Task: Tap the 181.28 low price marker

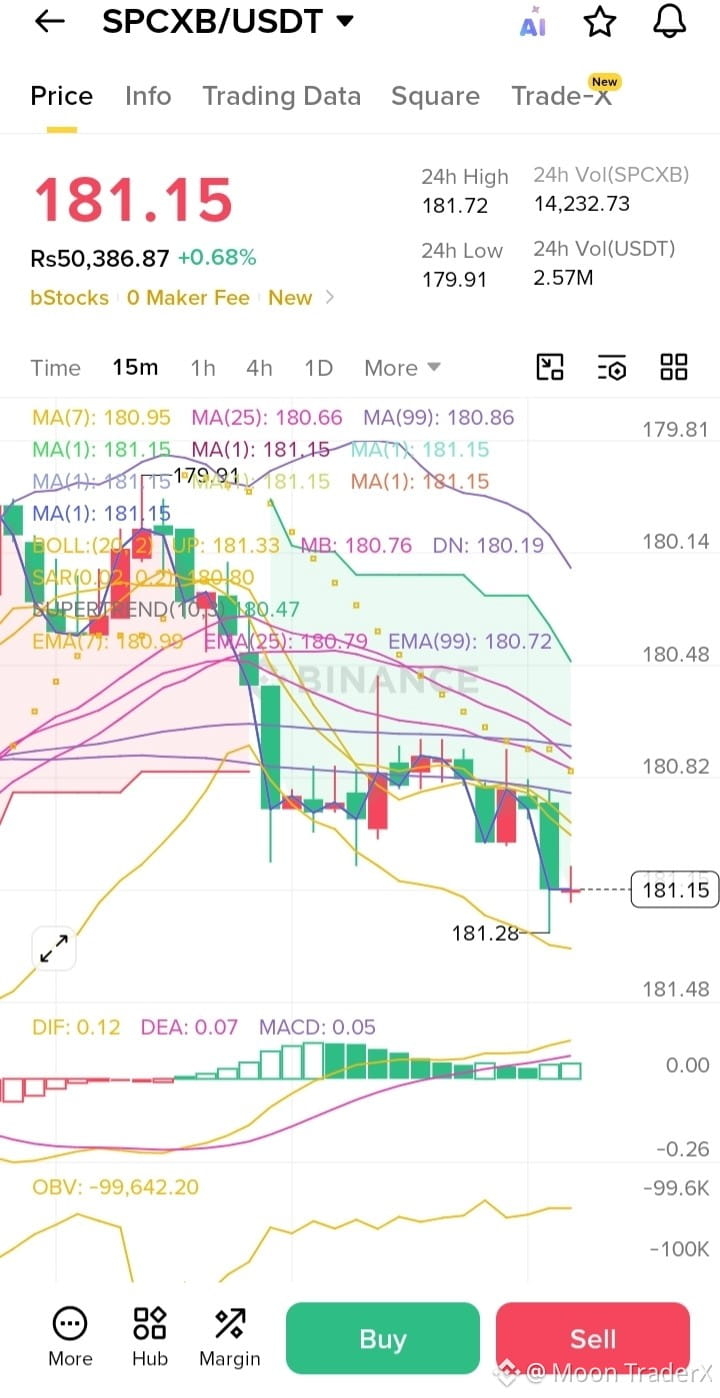Action: (x=485, y=933)
